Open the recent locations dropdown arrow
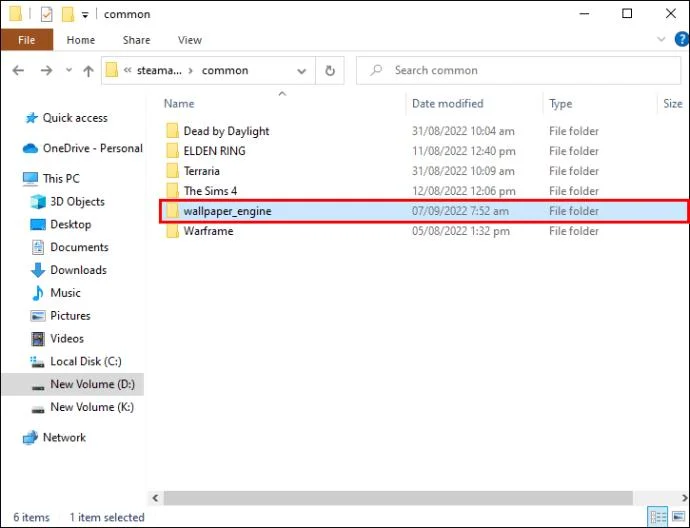 point(69,70)
